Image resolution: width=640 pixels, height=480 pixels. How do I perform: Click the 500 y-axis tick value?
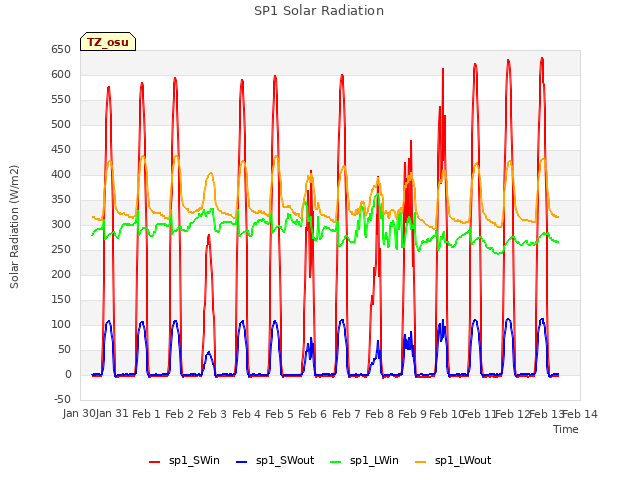pos(61,124)
